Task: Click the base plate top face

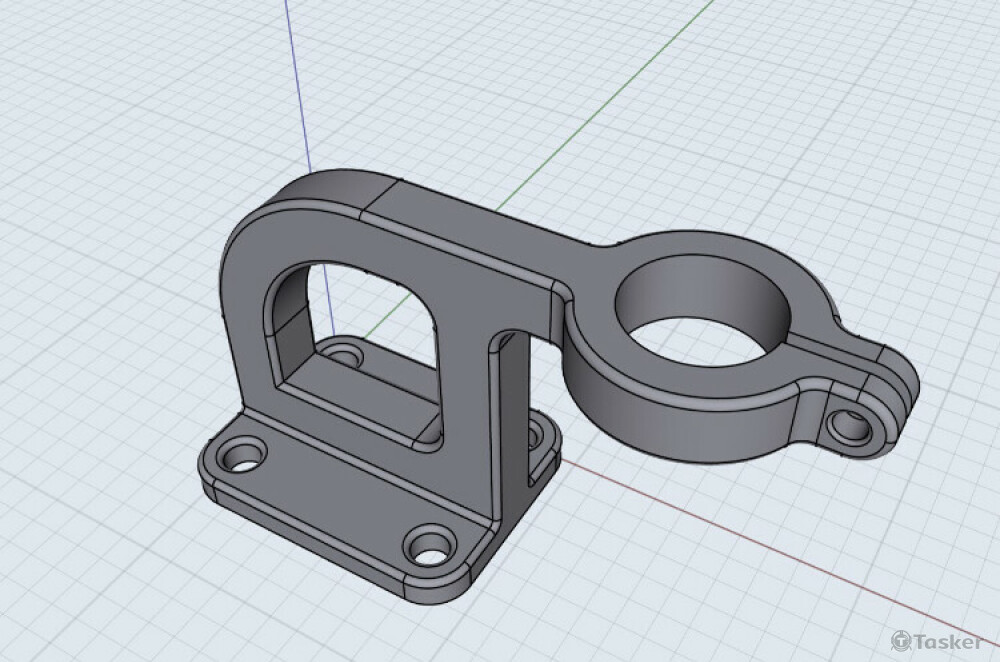Action: pyautogui.click(x=330, y=490)
